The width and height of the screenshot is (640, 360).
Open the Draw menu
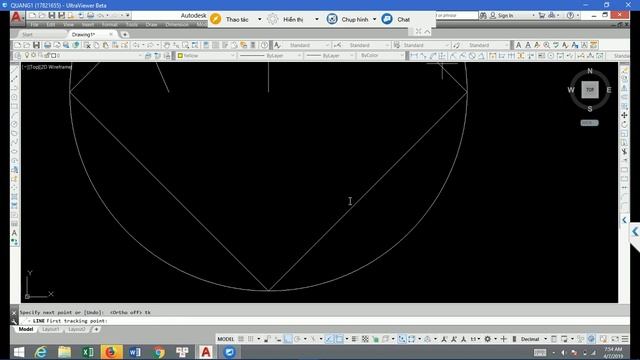151,25
